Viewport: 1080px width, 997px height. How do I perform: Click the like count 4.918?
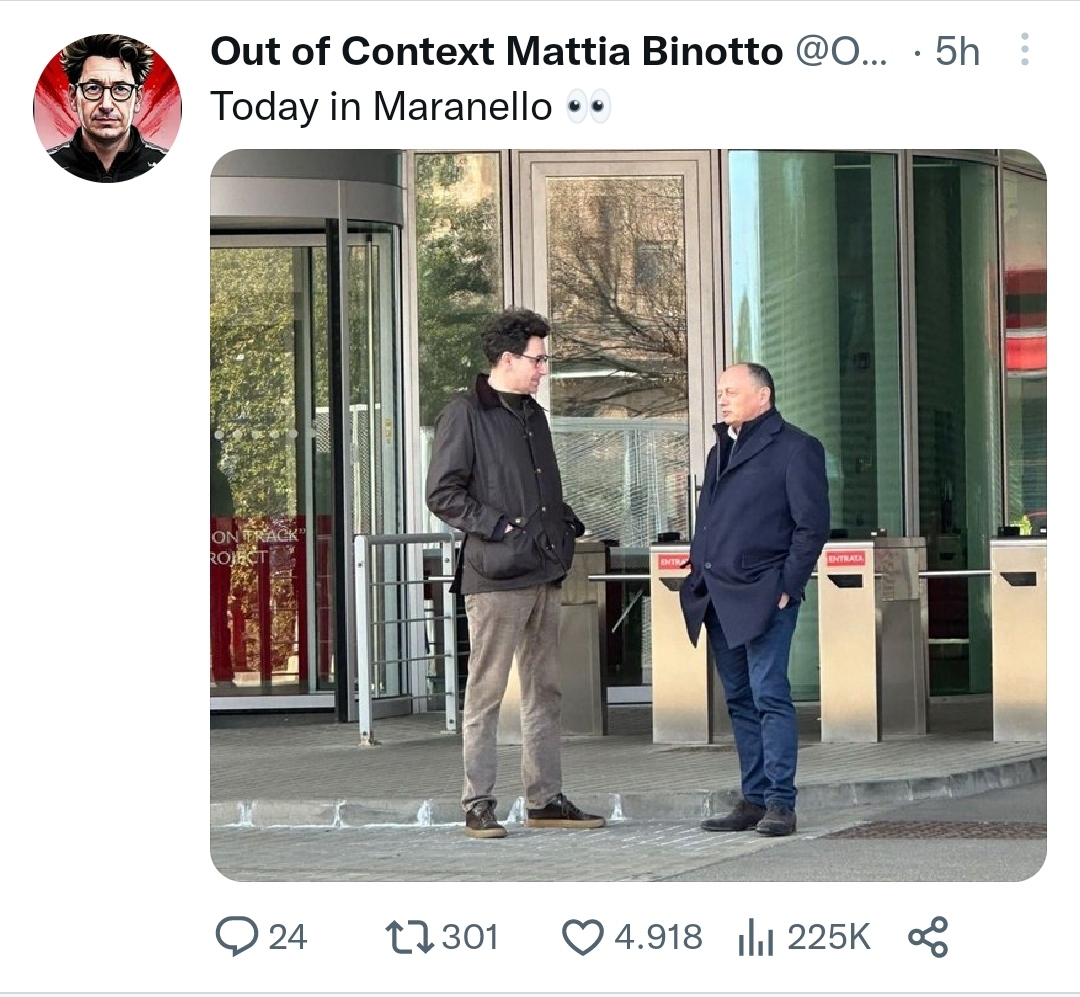pyautogui.click(x=657, y=937)
